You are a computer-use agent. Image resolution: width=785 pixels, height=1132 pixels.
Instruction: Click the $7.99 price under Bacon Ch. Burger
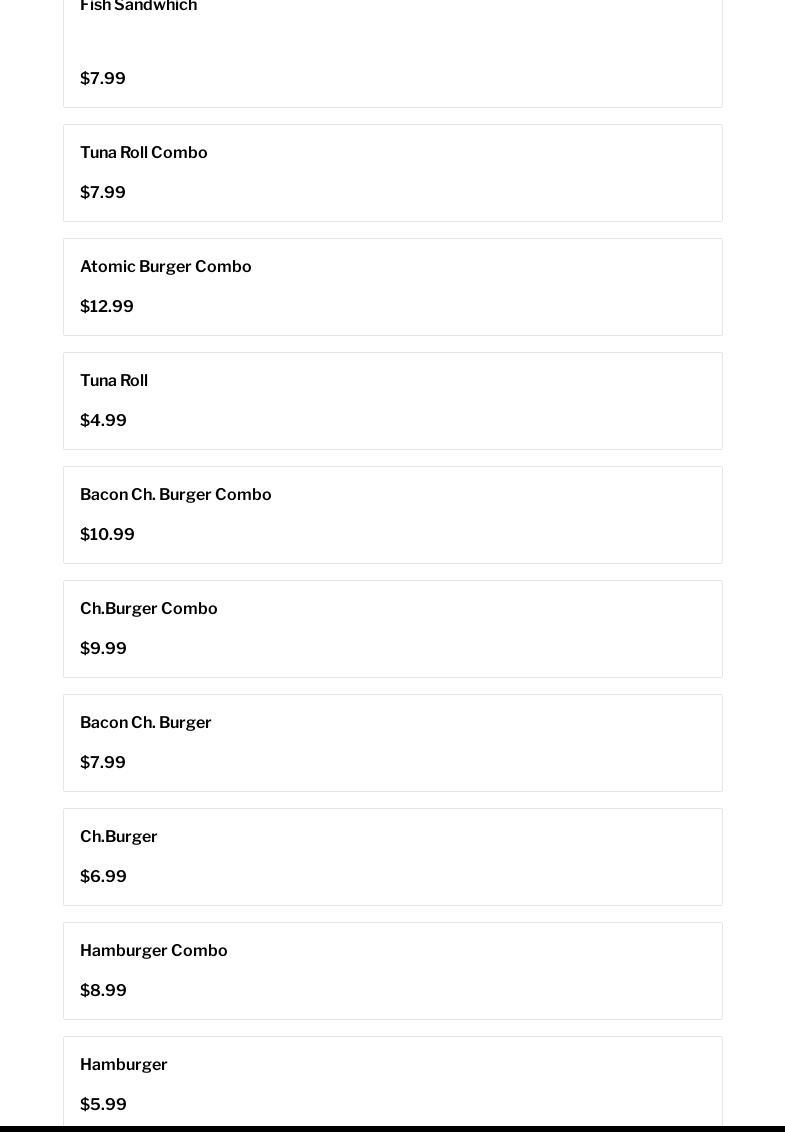103,762
